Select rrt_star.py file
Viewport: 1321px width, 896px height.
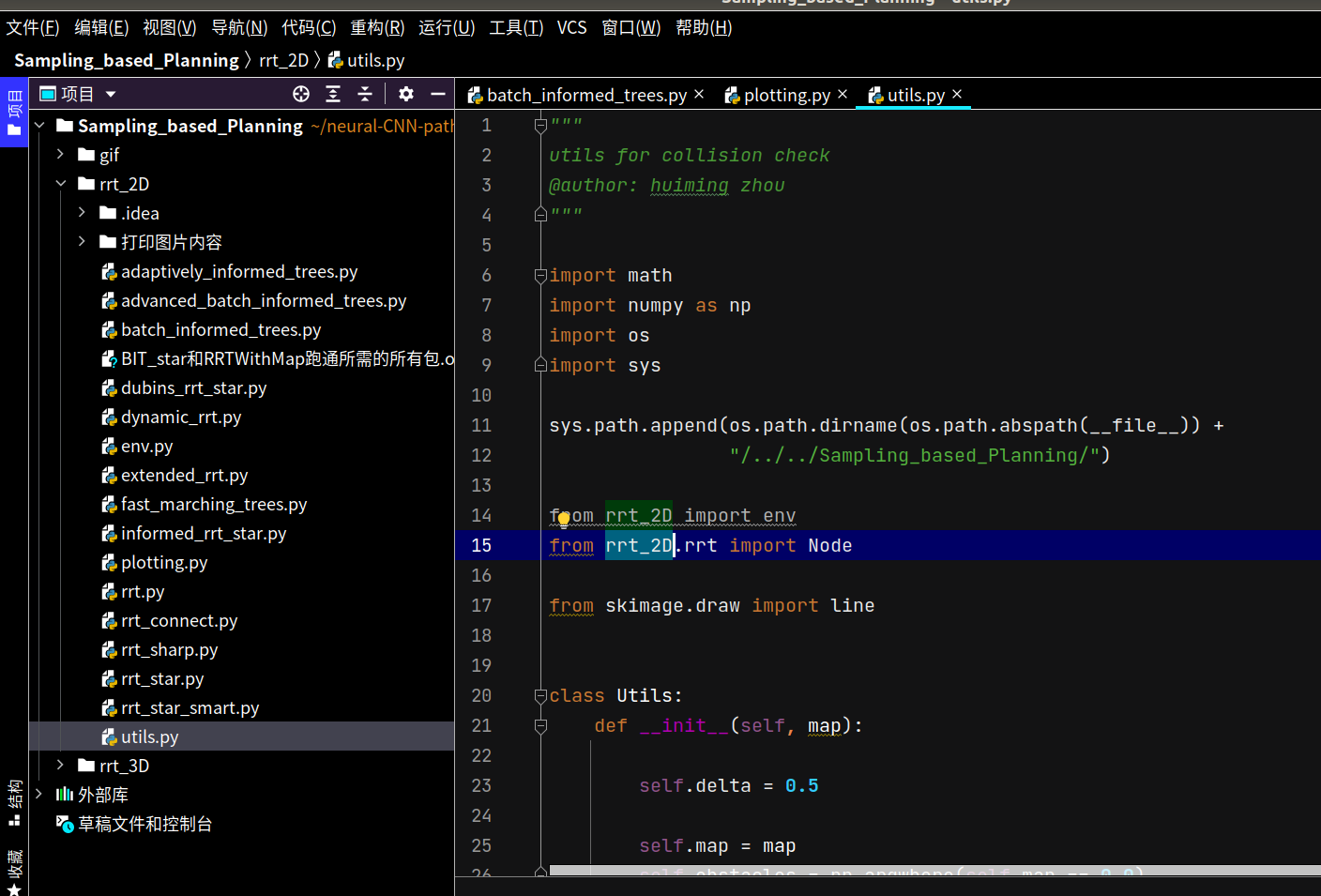[x=153, y=678]
